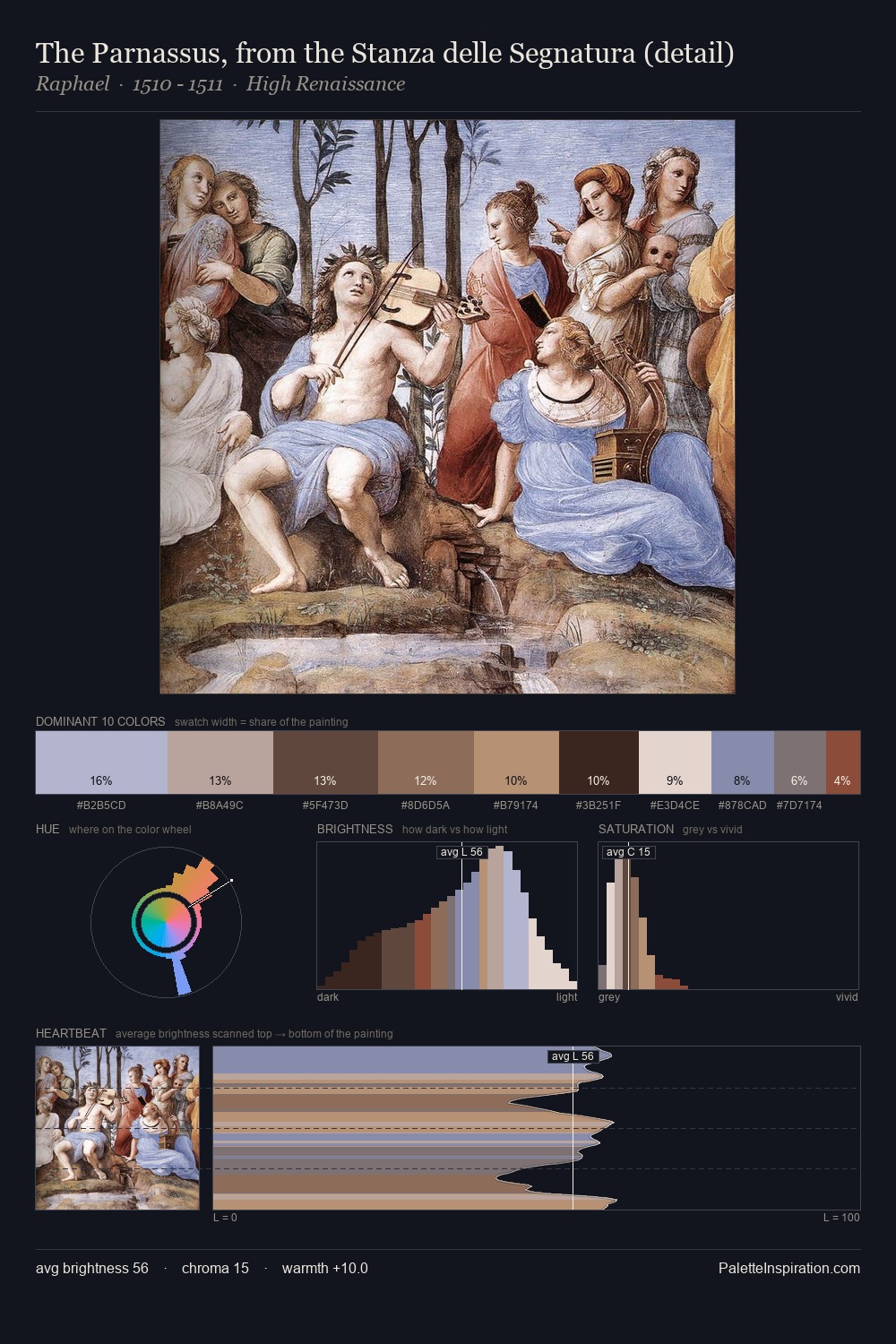
Task: Click the #B2B5CD lavender color swatch
Action: pyautogui.click(x=101, y=762)
